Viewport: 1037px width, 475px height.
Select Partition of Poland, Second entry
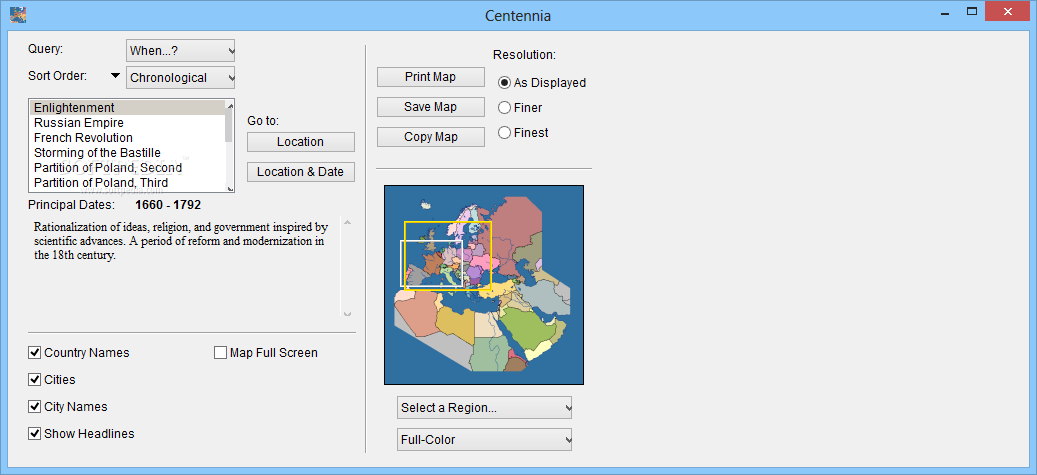coord(128,167)
